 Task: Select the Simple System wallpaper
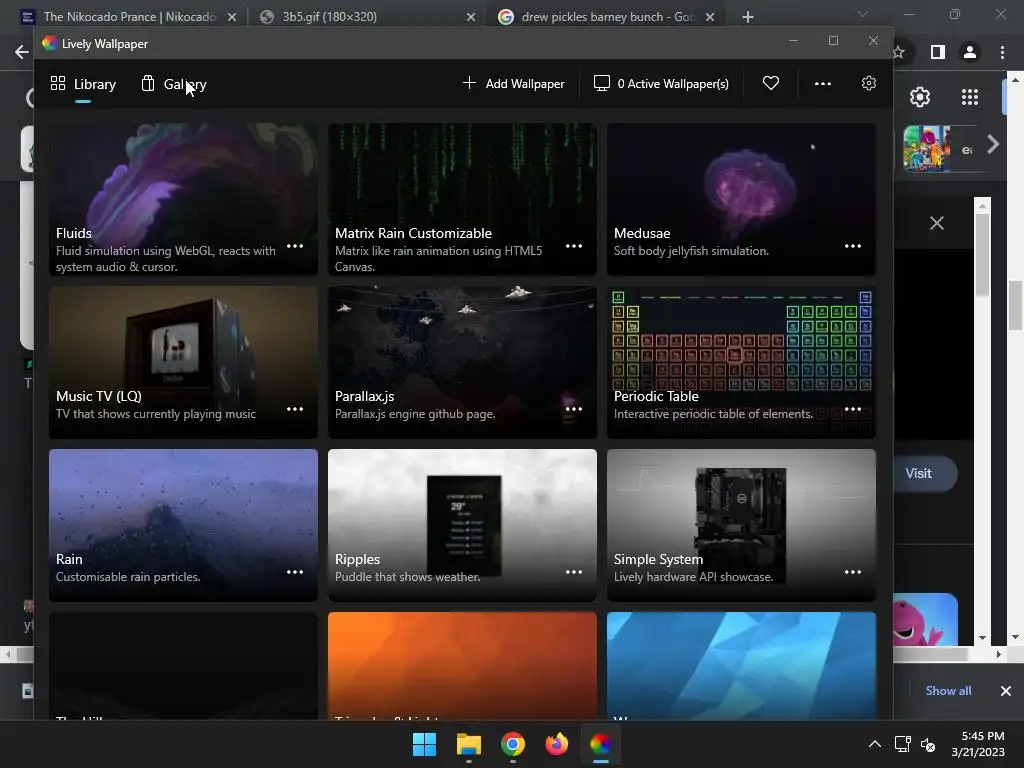click(741, 524)
